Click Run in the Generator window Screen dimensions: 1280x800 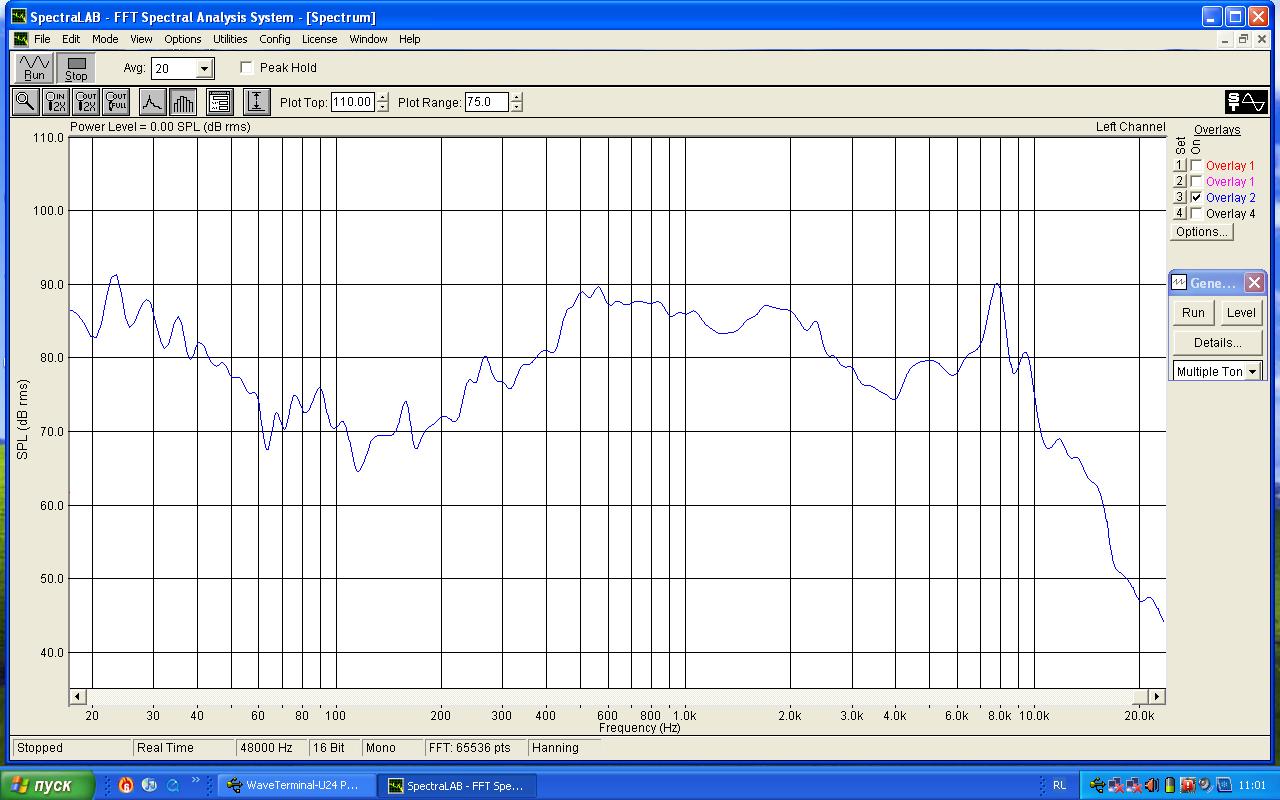(1193, 313)
